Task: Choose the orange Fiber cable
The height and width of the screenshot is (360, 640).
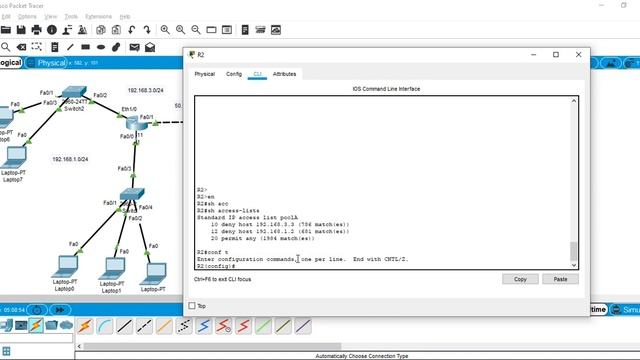Action: (x=164, y=326)
